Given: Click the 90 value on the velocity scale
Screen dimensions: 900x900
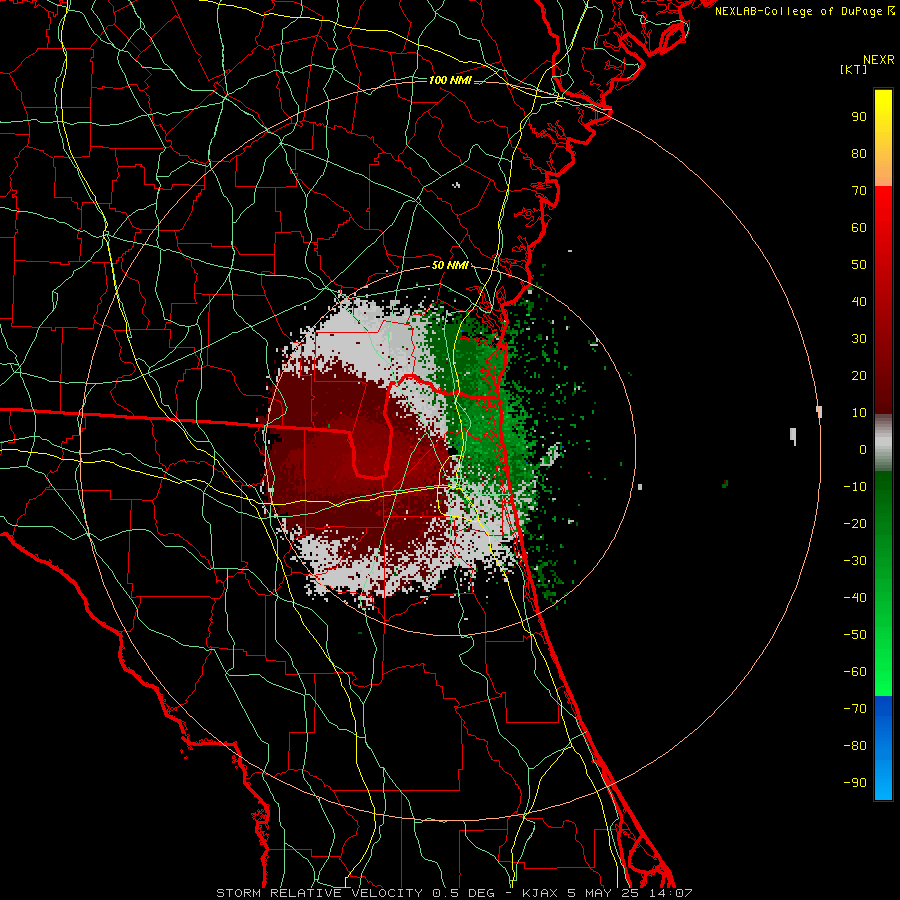Looking at the screenshot, I should click(859, 117).
